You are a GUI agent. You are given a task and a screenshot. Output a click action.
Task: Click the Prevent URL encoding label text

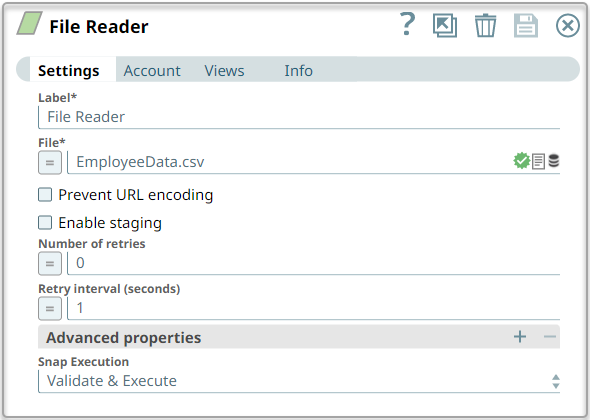pos(135,195)
